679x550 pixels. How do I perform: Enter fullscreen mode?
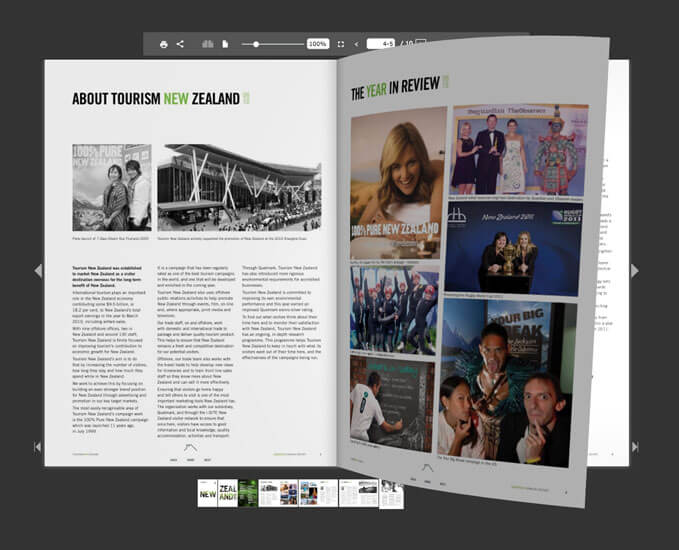tap(341, 44)
